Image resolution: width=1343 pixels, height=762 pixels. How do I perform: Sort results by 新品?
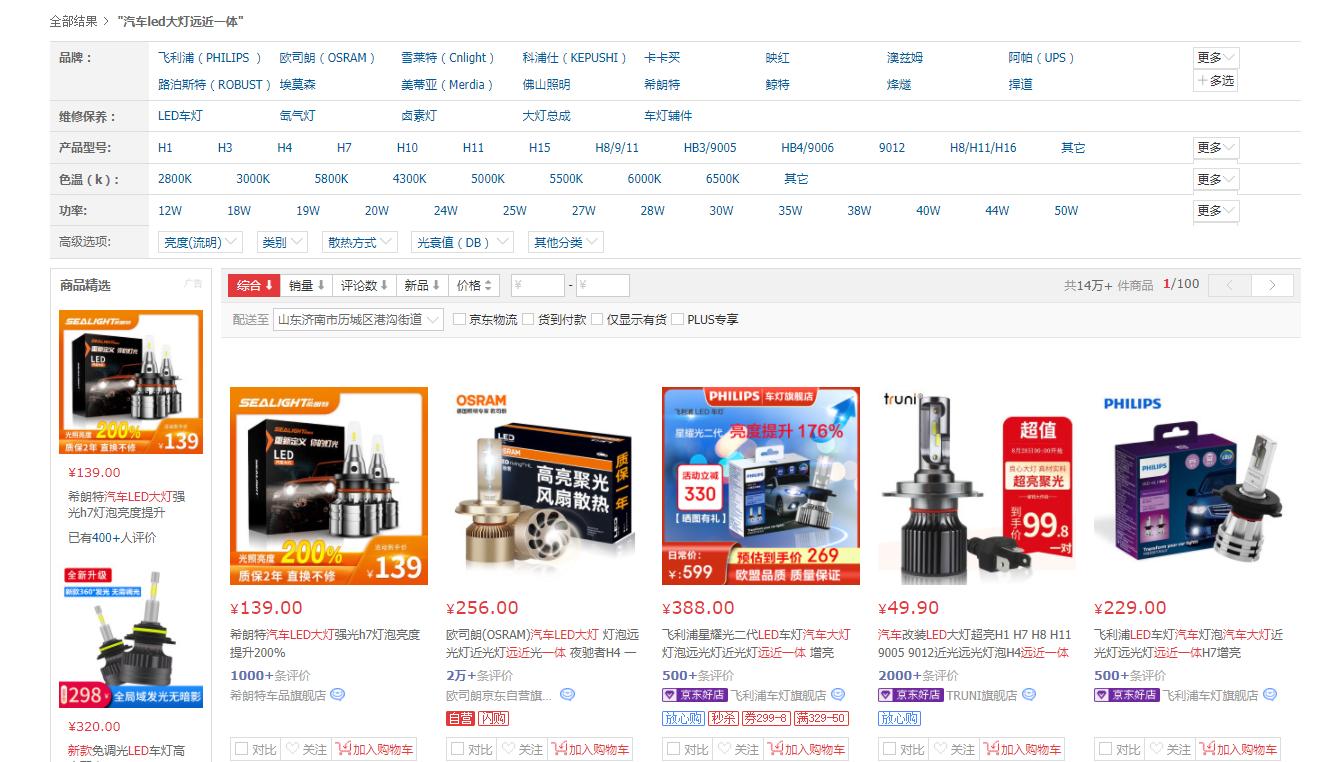(421, 285)
